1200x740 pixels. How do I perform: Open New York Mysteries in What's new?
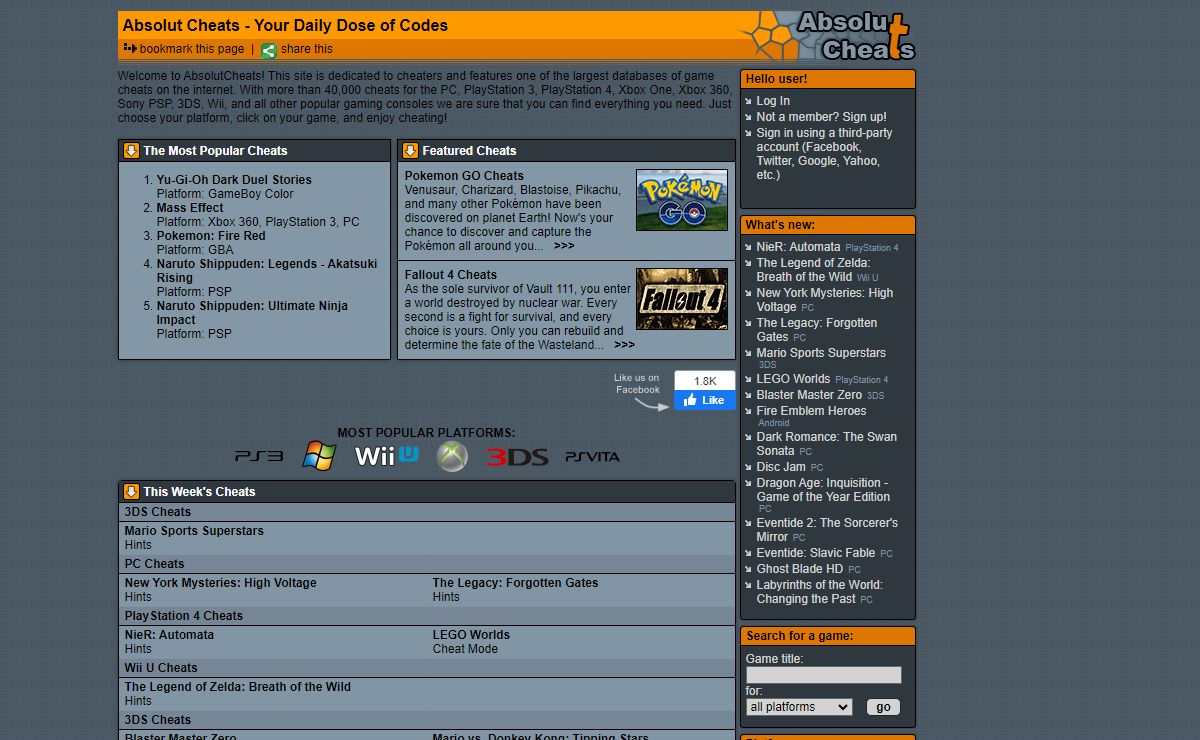click(825, 300)
